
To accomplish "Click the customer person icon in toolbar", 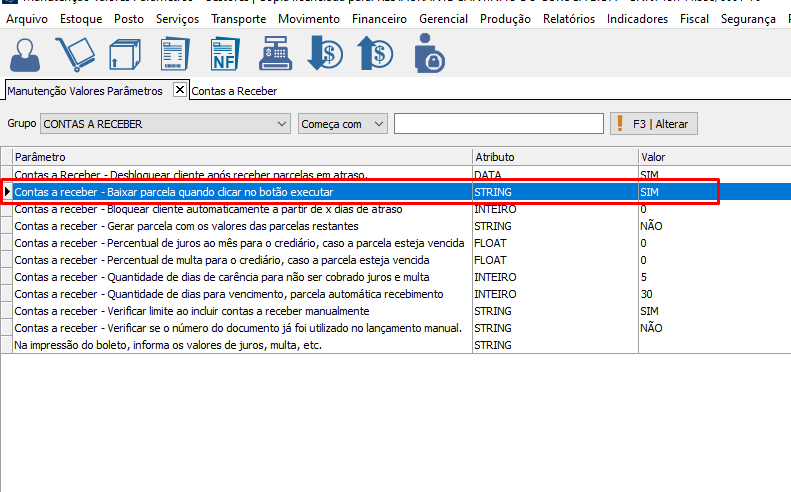I will tap(26, 54).
